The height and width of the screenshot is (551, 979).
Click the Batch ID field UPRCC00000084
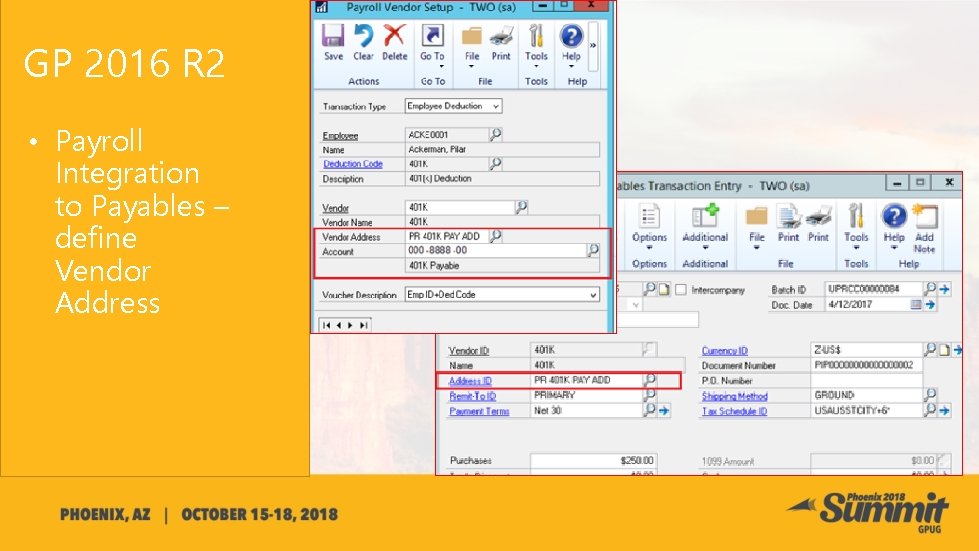(873, 288)
